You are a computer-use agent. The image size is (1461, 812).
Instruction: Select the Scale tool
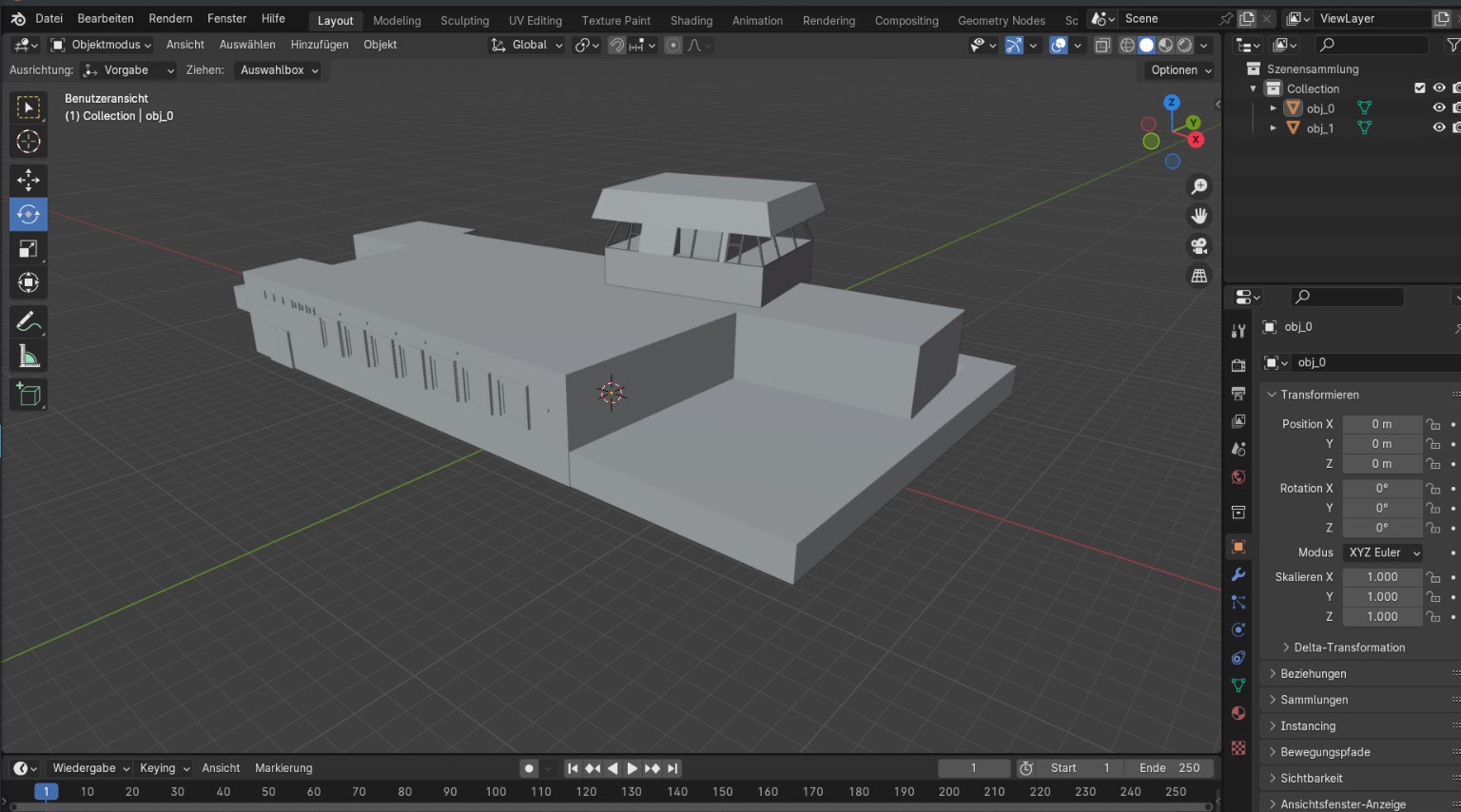[x=29, y=249]
